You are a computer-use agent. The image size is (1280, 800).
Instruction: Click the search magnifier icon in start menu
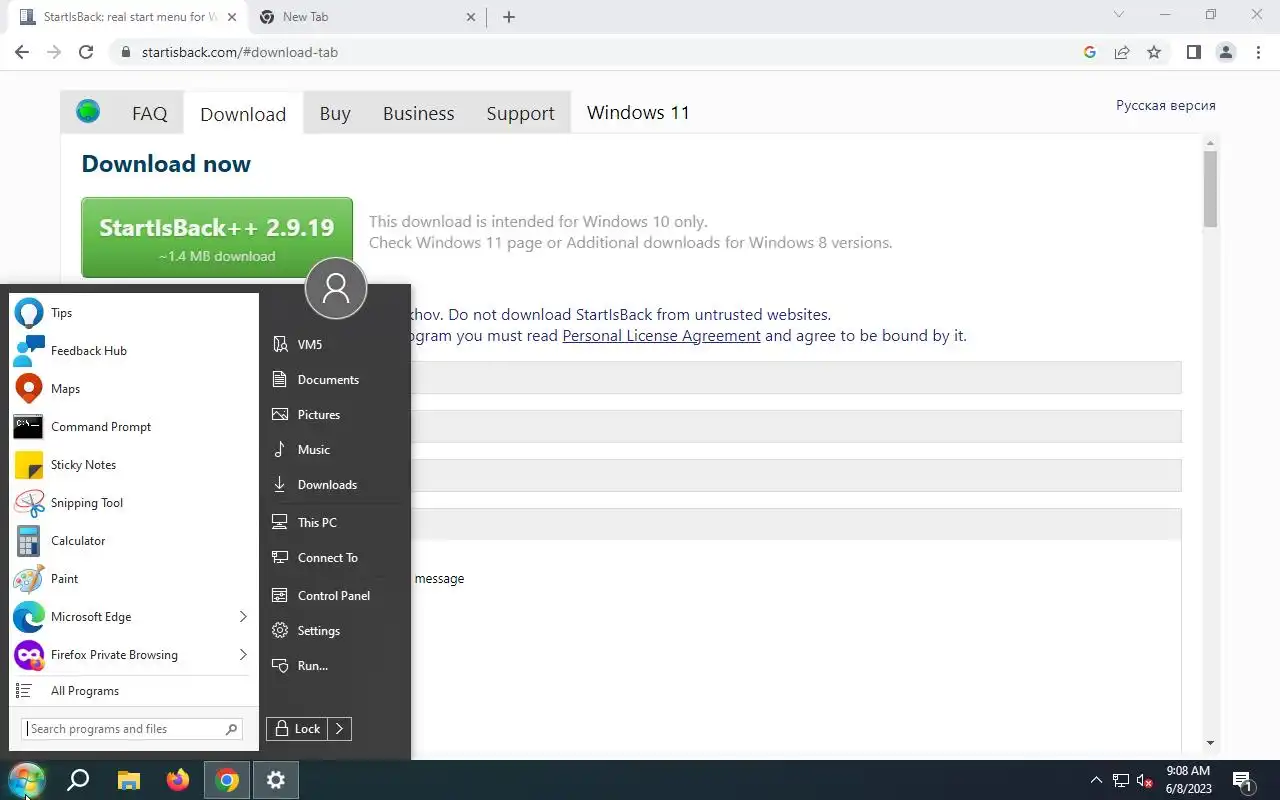tap(232, 729)
